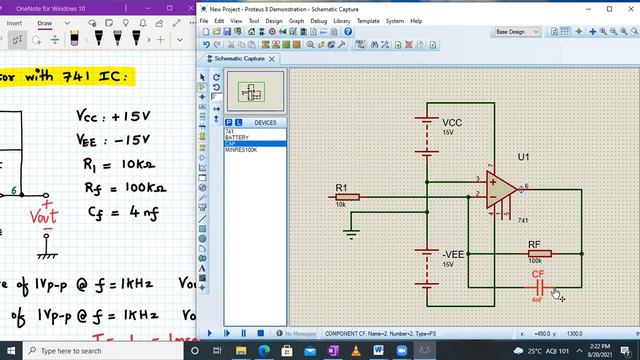Select the Graph Mode tool
Screen dimensions: 640x360
pos(202,168)
